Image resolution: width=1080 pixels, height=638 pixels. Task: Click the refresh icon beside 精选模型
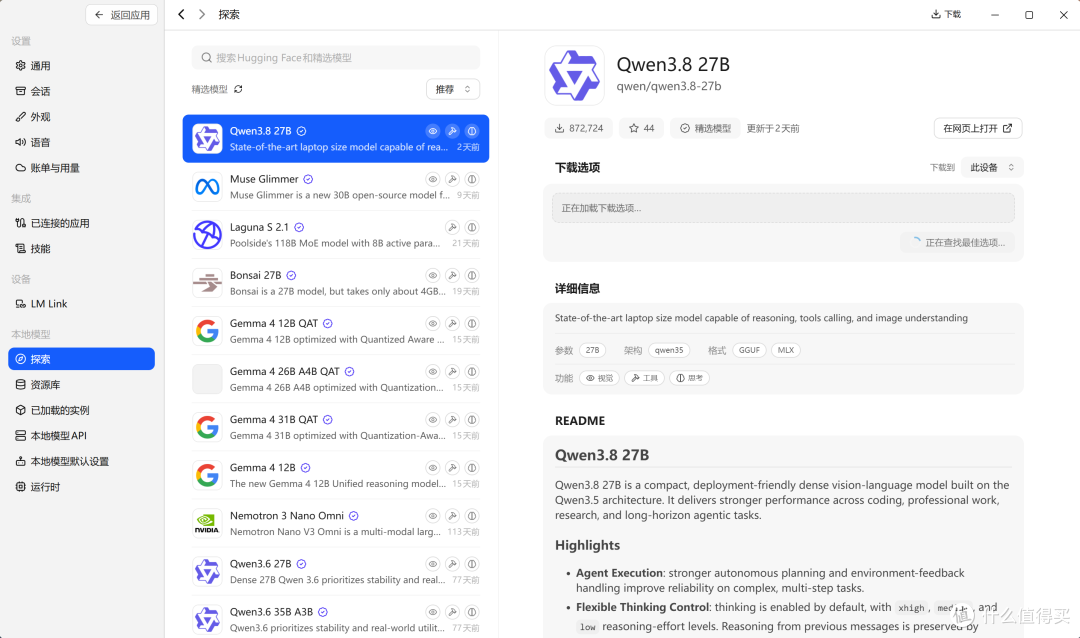tap(238, 89)
